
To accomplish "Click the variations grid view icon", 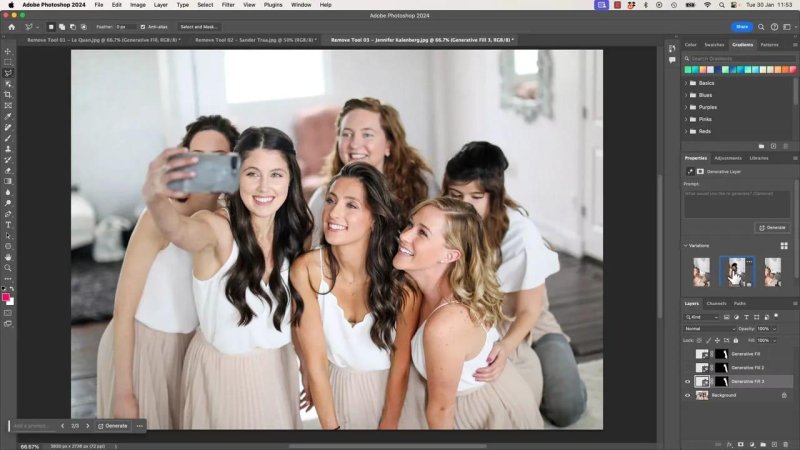I will (784, 246).
